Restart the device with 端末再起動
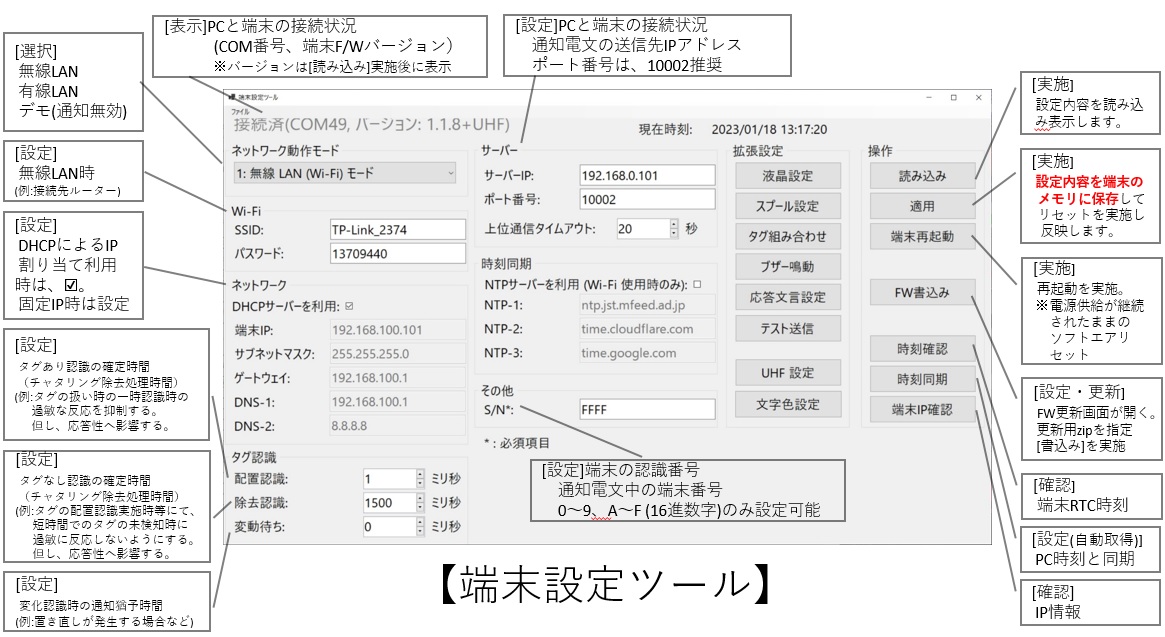The width and height of the screenshot is (1165, 637). tap(921, 237)
